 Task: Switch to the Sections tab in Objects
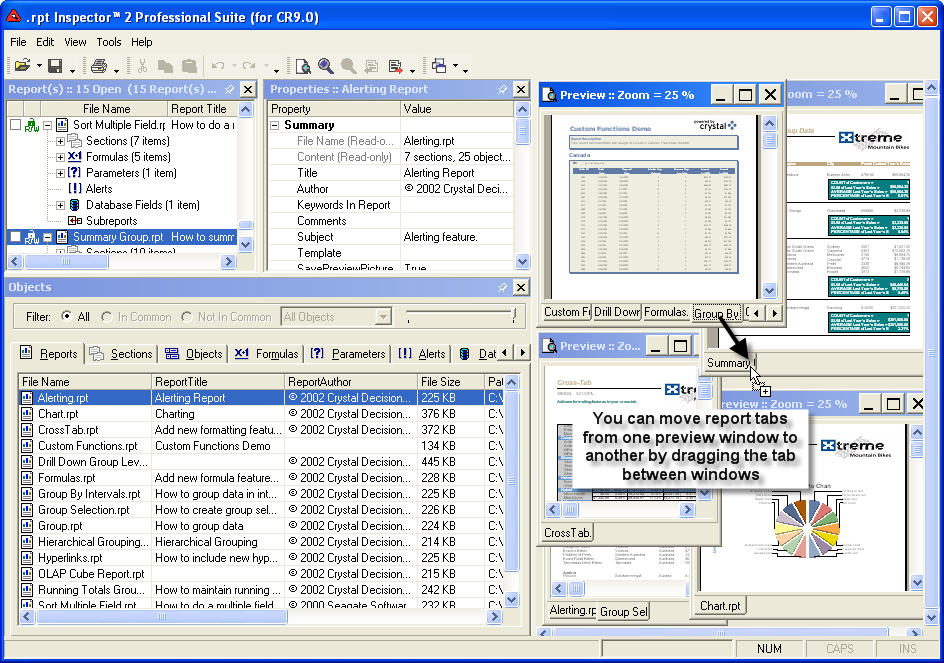tap(121, 353)
